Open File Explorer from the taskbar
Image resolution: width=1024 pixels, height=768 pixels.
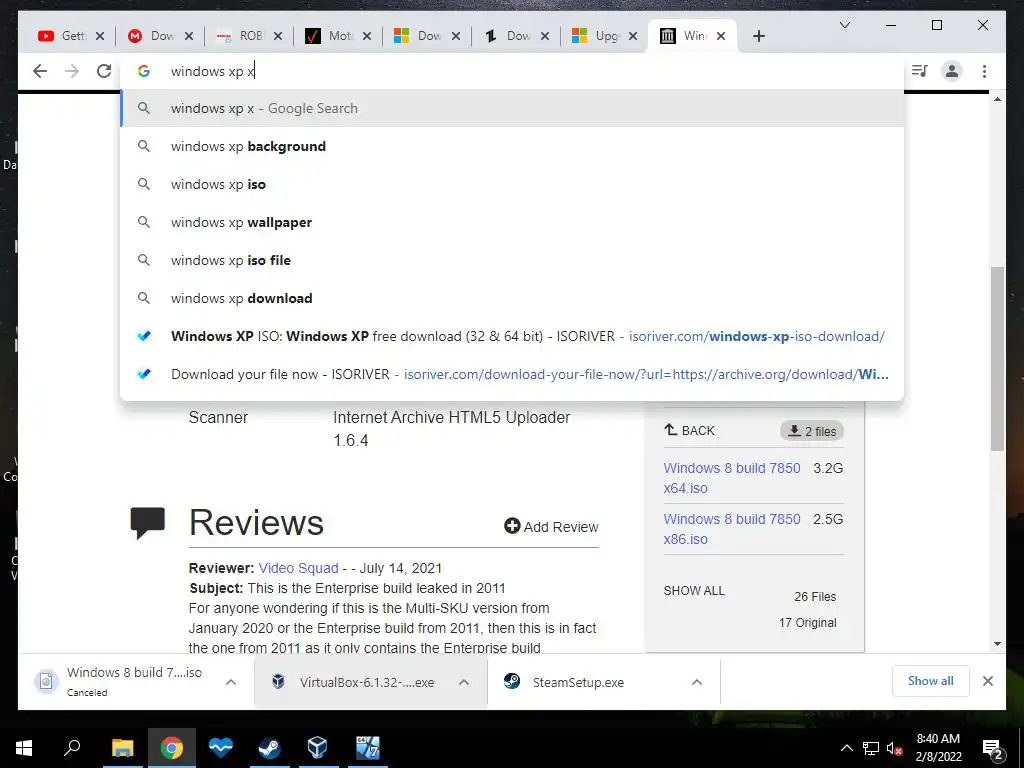click(x=122, y=748)
